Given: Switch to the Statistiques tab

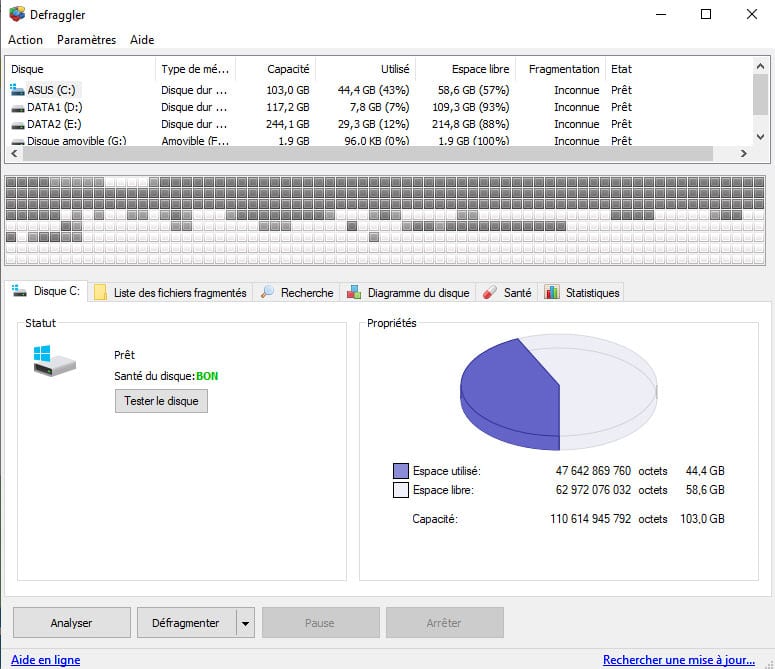Looking at the screenshot, I should (581, 293).
